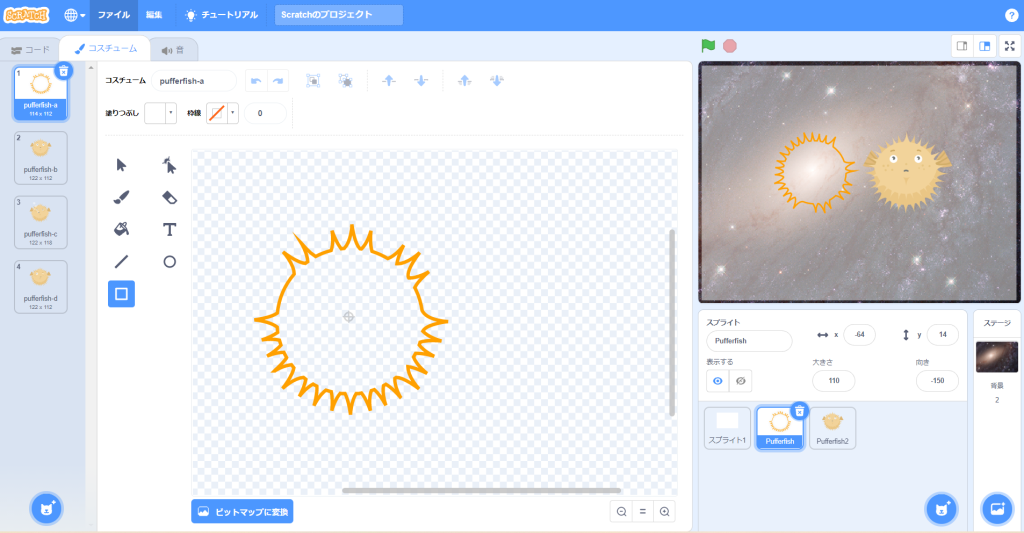Select the Circle tool

click(x=170, y=262)
